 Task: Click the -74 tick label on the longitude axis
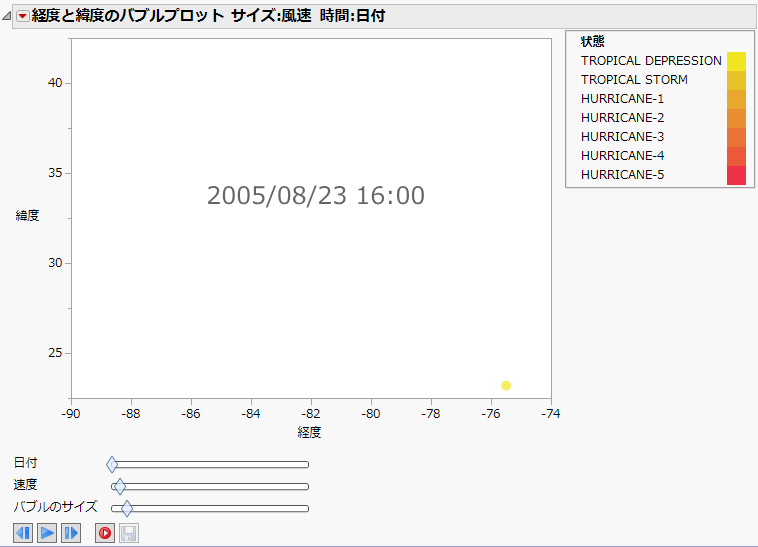(551, 414)
